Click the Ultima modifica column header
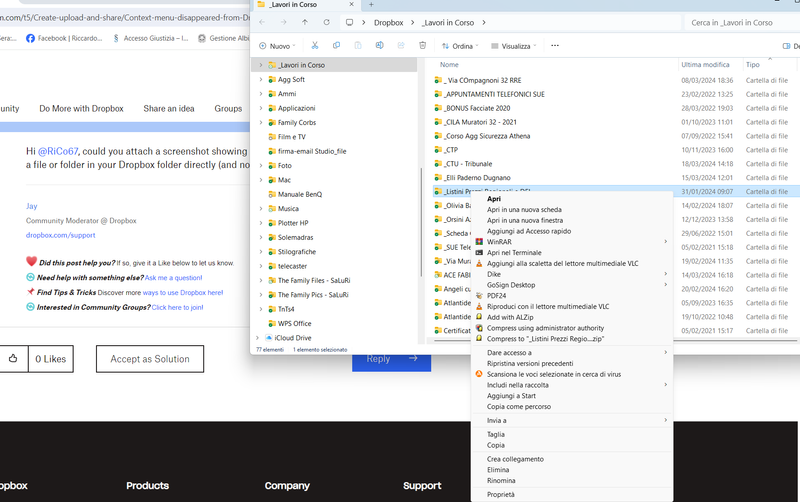 [705, 65]
